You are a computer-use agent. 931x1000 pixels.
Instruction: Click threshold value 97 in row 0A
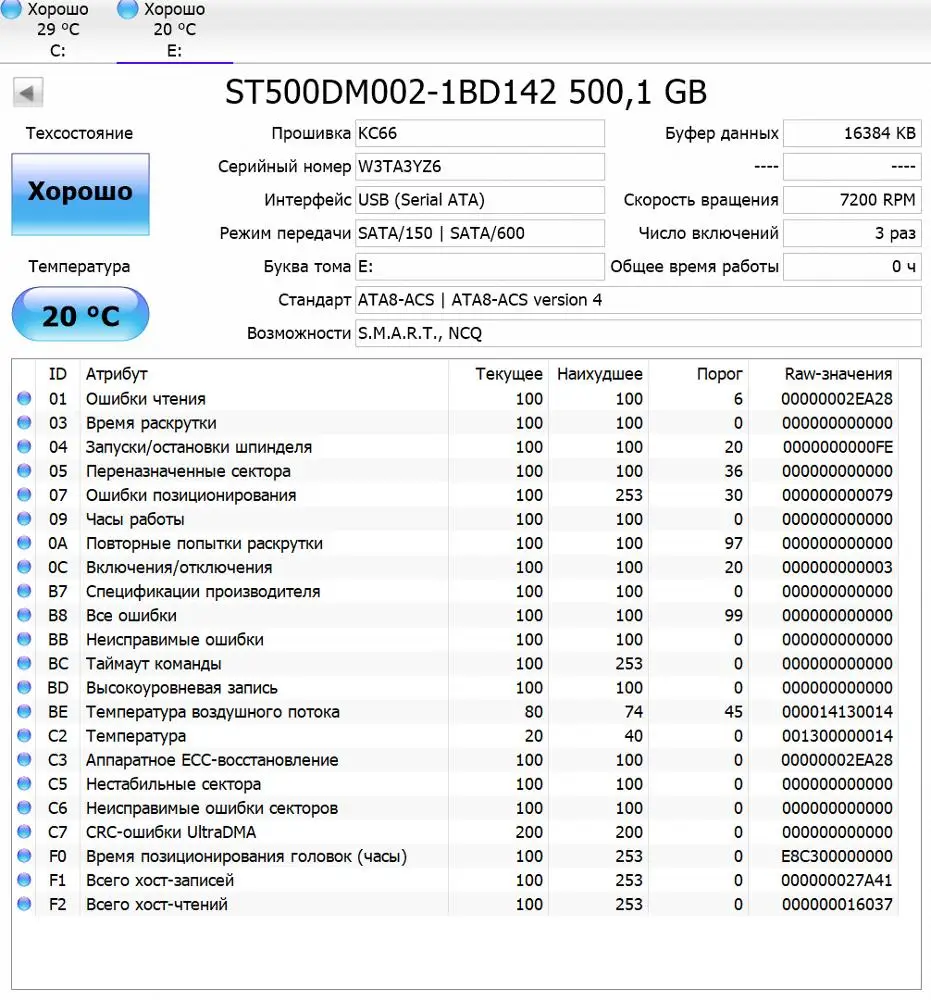coord(733,543)
